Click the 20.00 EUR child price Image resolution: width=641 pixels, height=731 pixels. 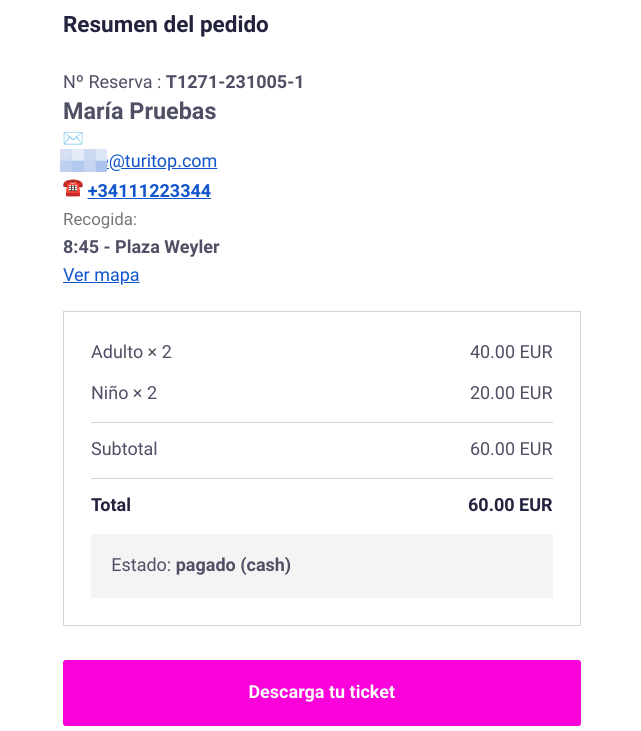(x=511, y=393)
